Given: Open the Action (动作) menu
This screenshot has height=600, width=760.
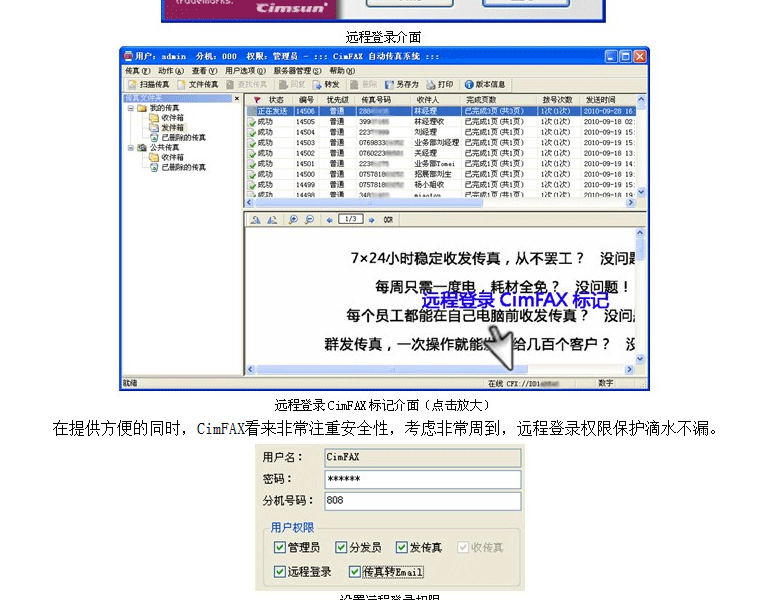Looking at the screenshot, I should 171,71.
